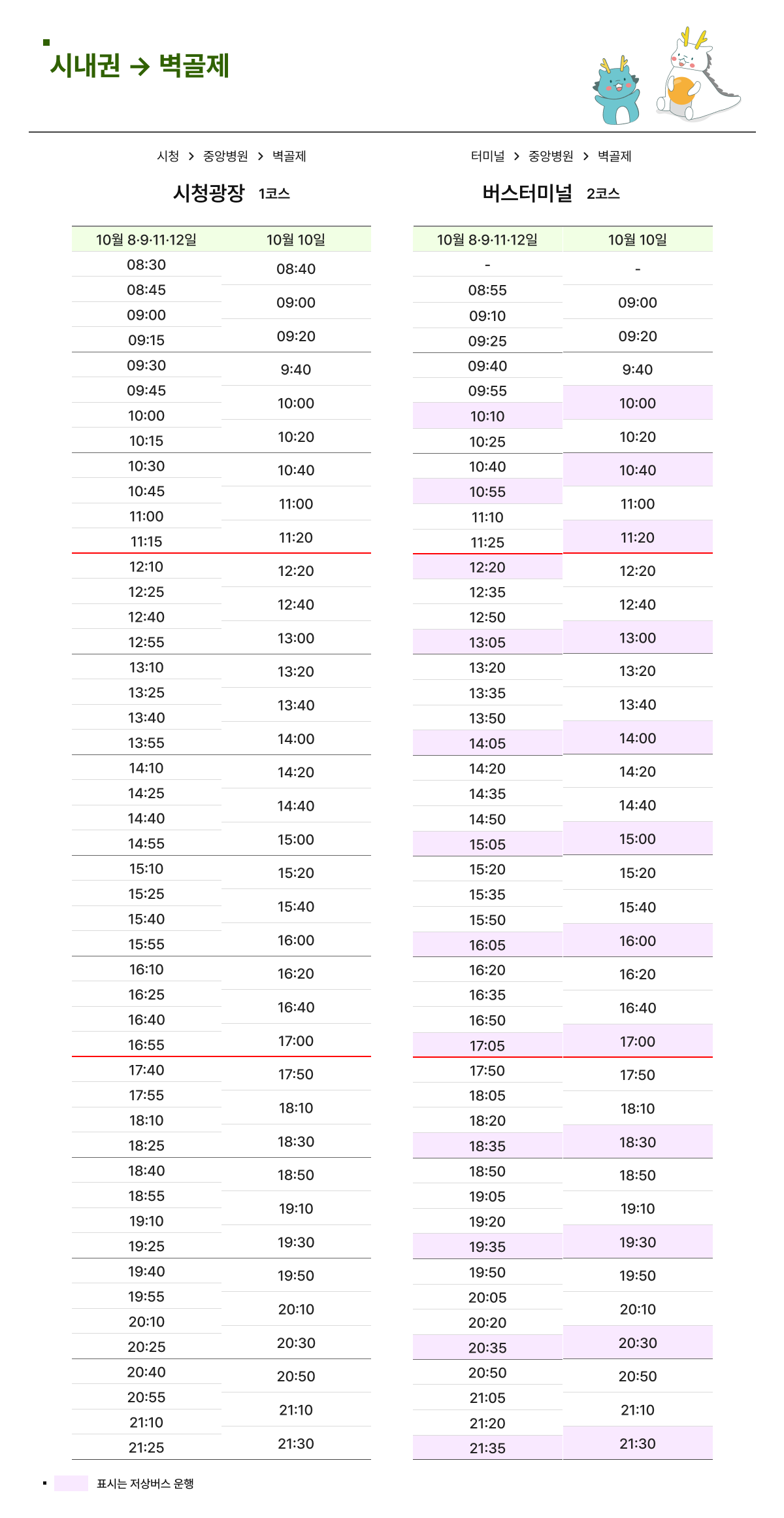The height and width of the screenshot is (1518, 784).
Task: Select the 08:40 departure on 10월 10일
Action: [296, 269]
